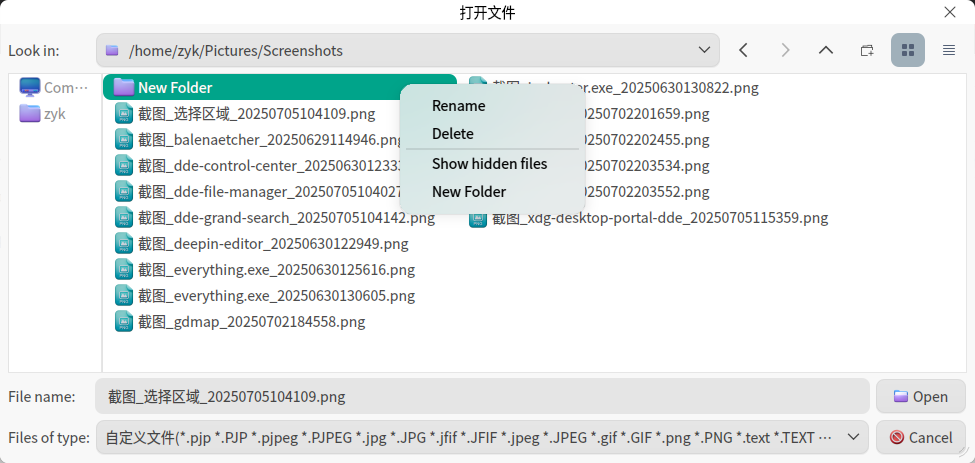Expand the Files of type dropdown
The width and height of the screenshot is (975, 463).
click(x=854, y=437)
